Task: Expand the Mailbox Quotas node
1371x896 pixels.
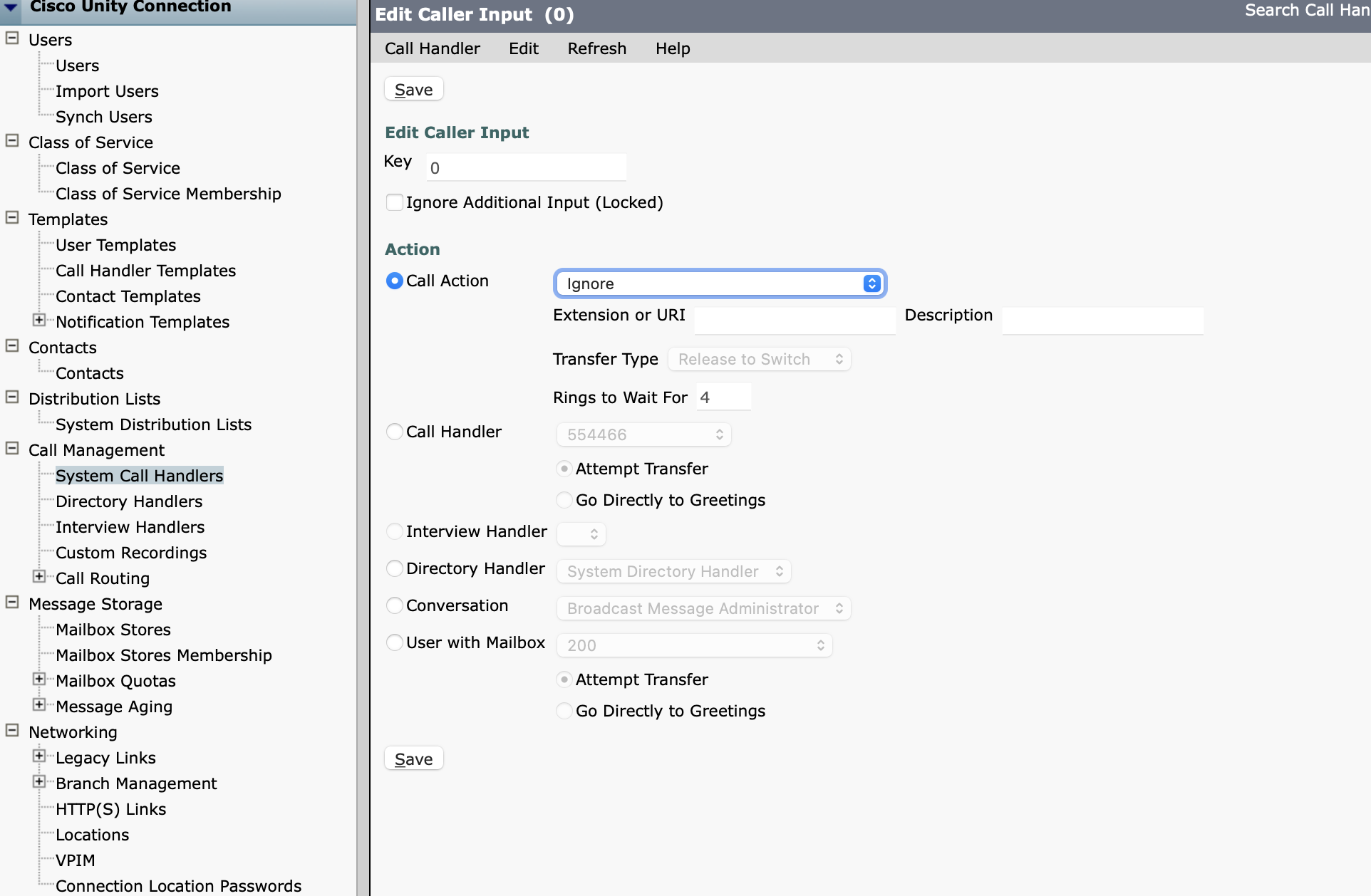Action: pyautogui.click(x=39, y=679)
